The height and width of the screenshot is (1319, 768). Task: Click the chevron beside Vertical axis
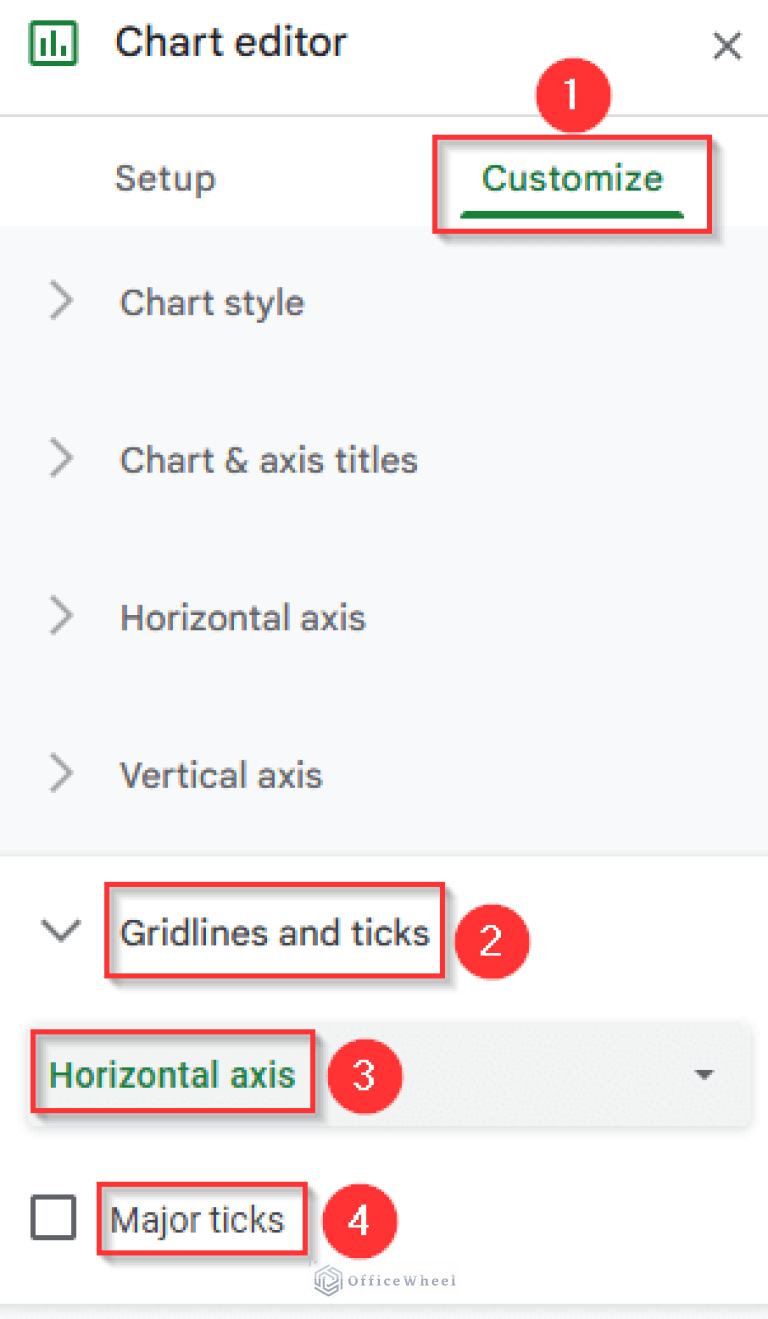click(61, 773)
